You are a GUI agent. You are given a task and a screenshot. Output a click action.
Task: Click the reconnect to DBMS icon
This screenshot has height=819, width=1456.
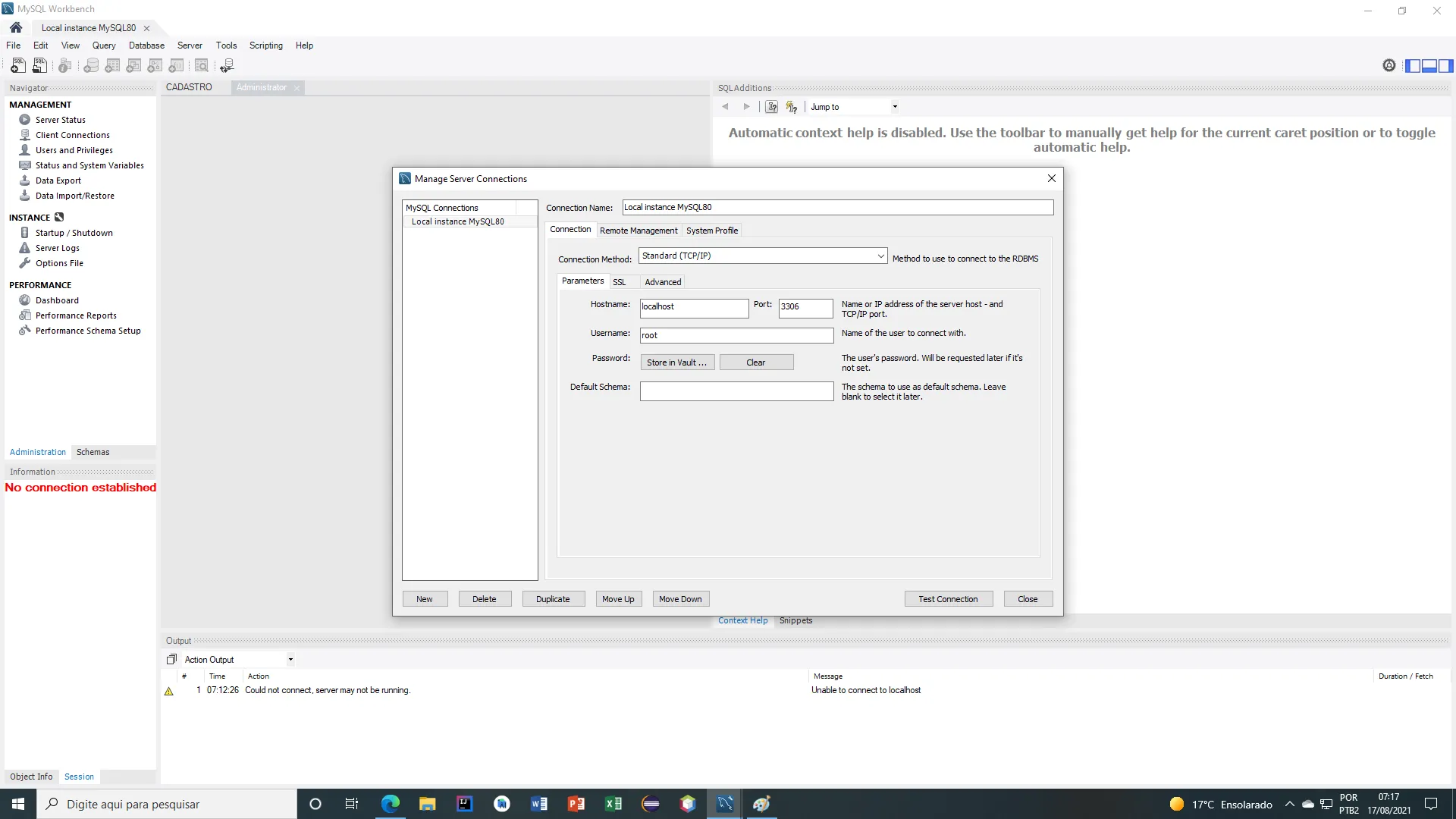pyautogui.click(x=227, y=66)
